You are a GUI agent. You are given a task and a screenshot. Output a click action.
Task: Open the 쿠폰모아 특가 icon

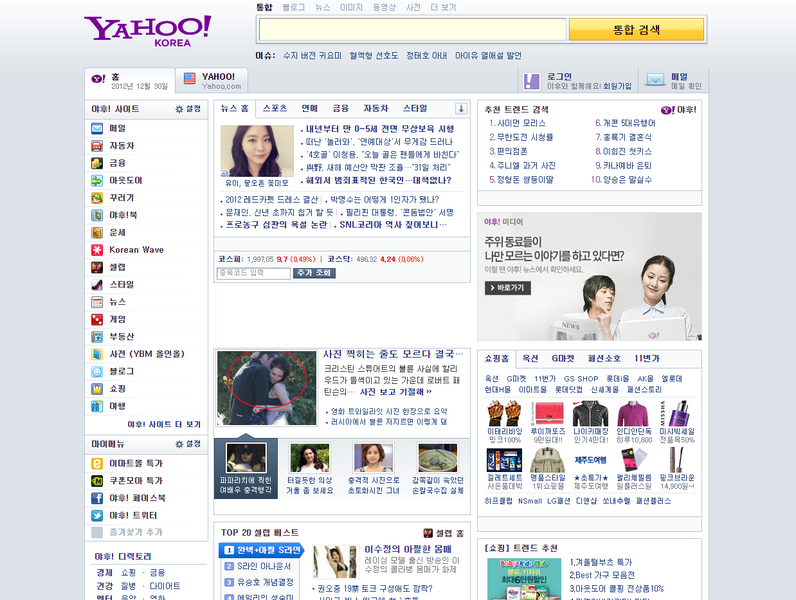coord(96,481)
